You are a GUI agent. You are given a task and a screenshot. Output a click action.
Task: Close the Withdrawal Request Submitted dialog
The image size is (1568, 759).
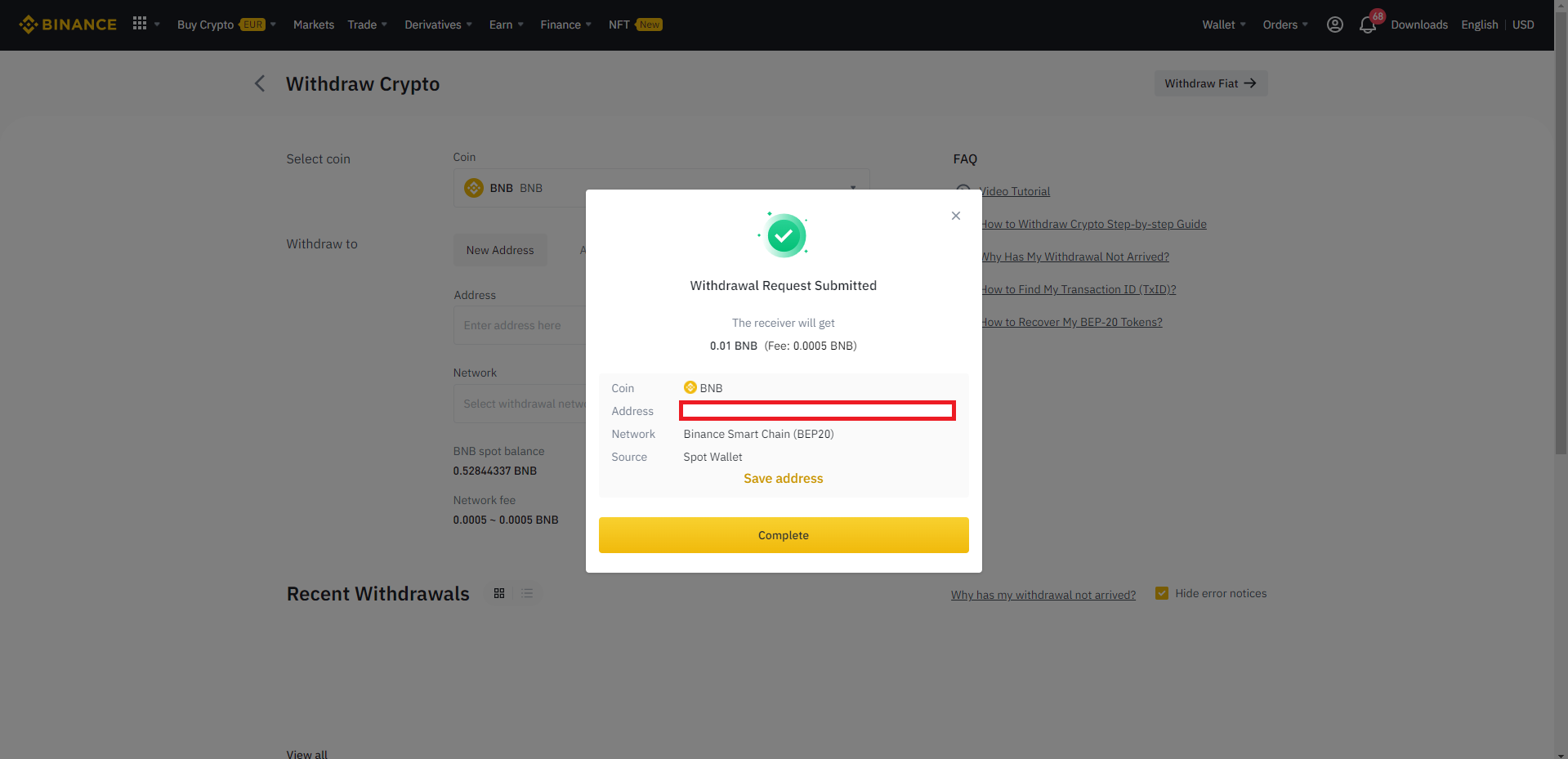(955, 216)
